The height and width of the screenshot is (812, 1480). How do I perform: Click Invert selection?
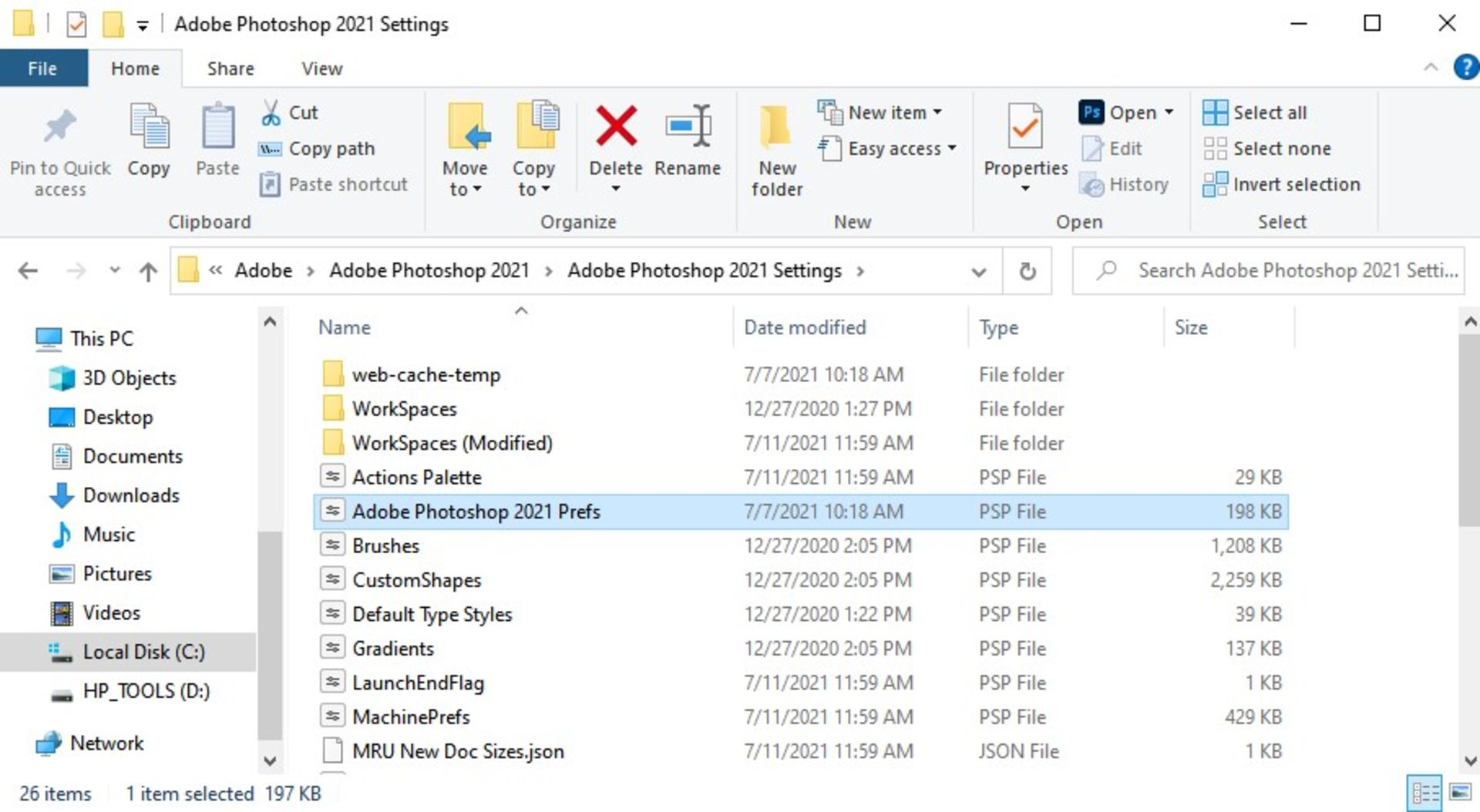pyautogui.click(x=1281, y=185)
